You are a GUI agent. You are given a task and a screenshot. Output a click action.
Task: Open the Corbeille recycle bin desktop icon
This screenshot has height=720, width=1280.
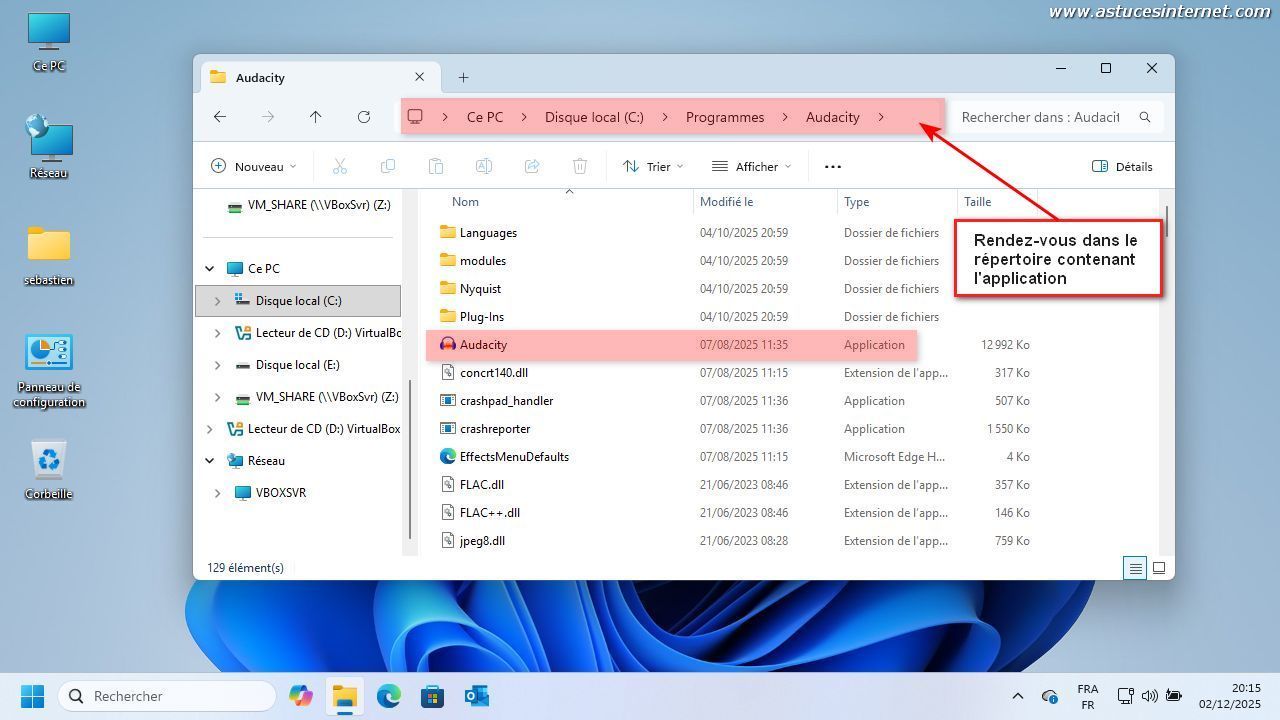coord(48,469)
